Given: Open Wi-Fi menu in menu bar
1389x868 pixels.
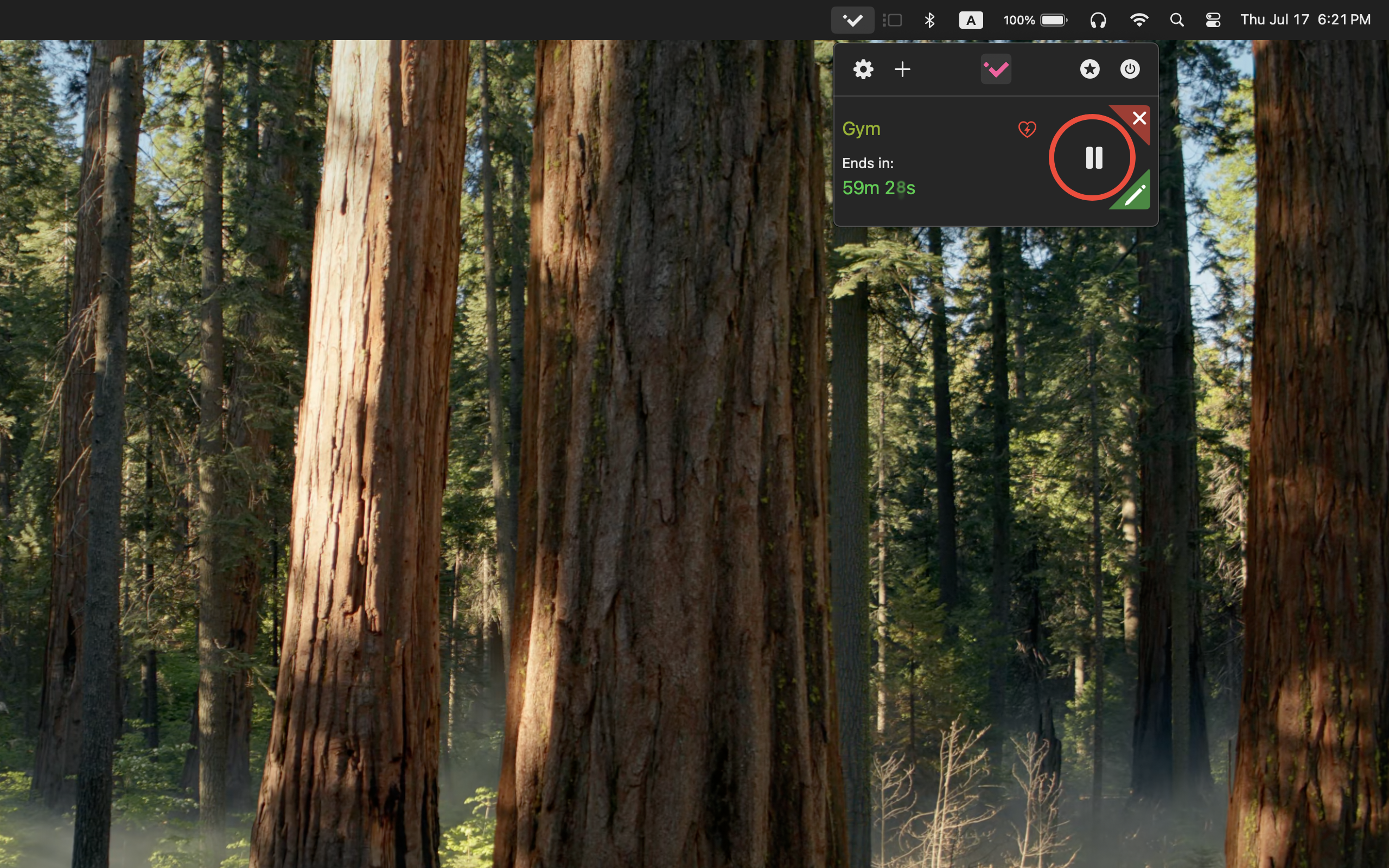Looking at the screenshot, I should pyautogui.click(x=1139, y=20).
